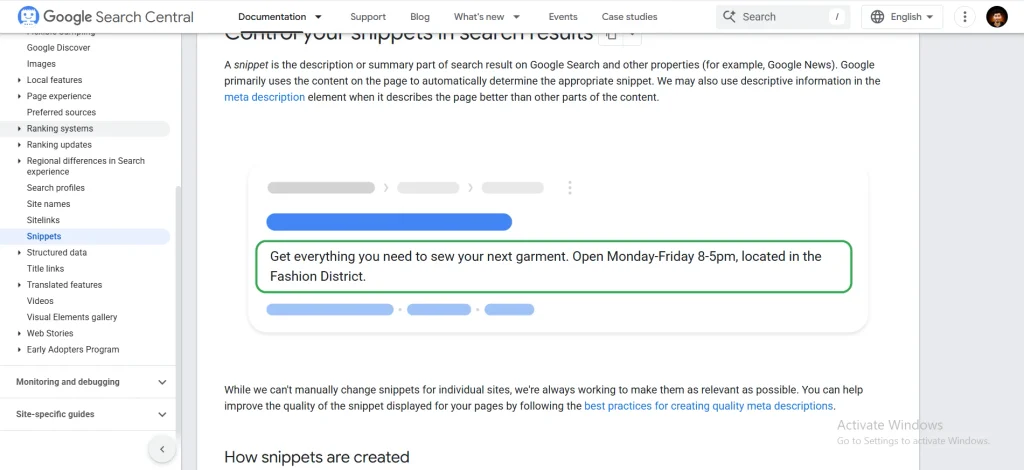This screenshot has width=1024, height=470.
Task: Open Images sidebar page
Action: 41,64
